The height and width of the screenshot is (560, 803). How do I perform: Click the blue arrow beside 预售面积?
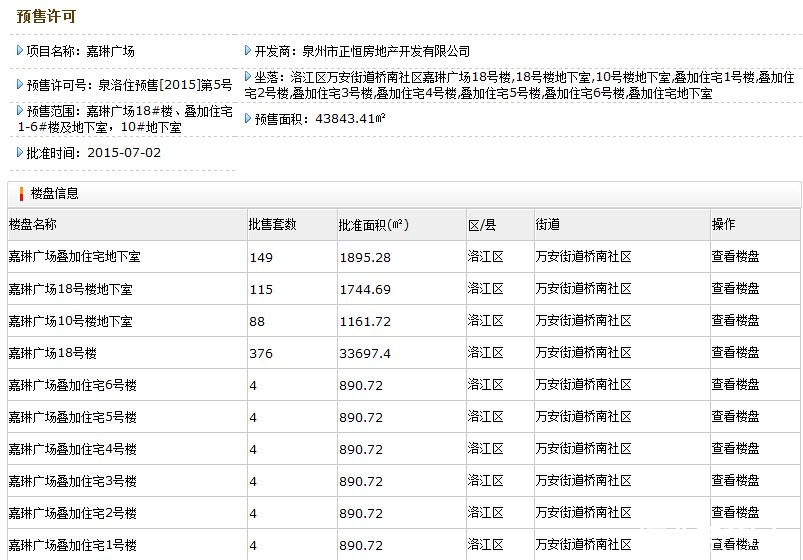point(248,118)
